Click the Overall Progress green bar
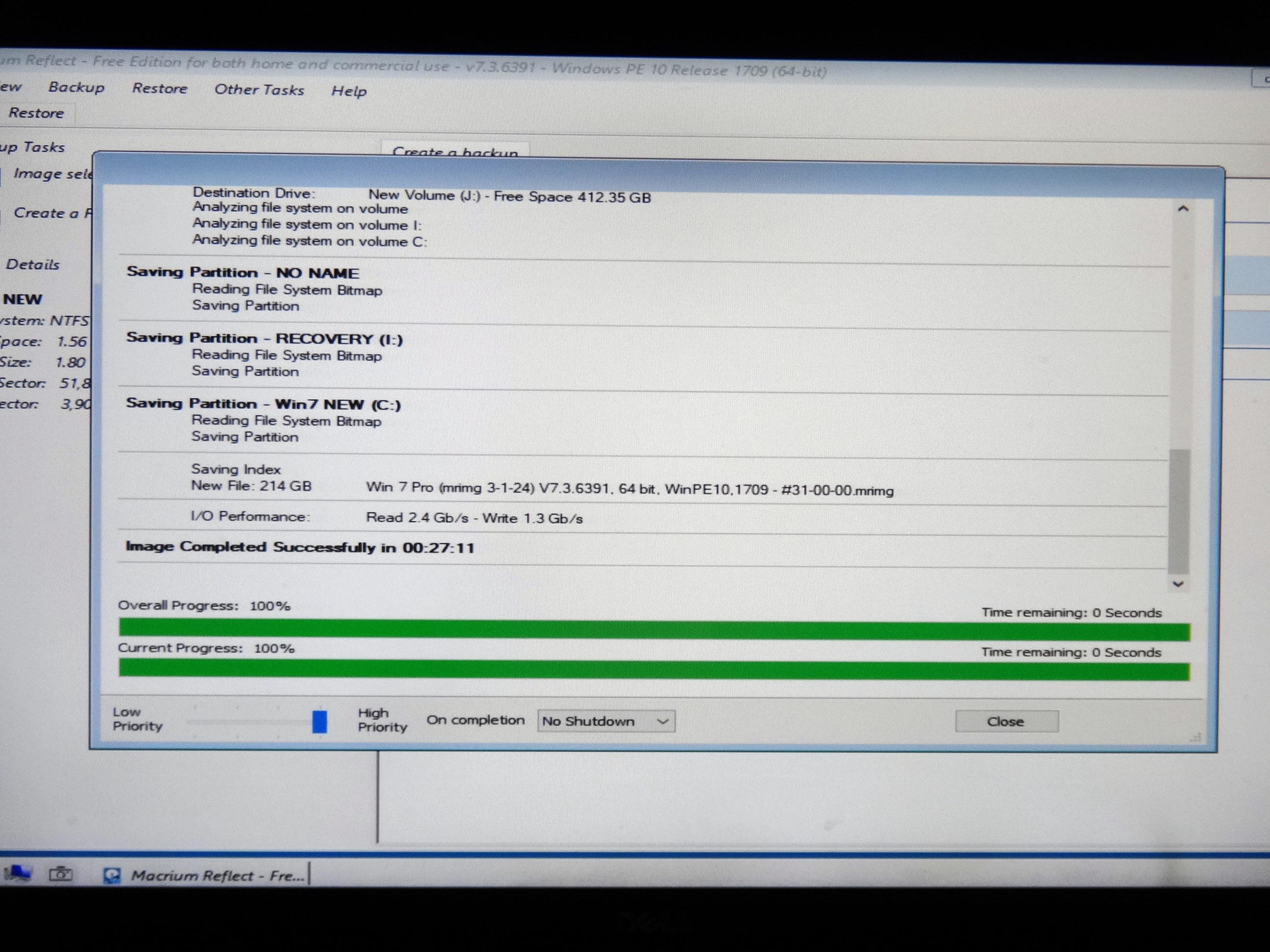 tap(654, 629)
